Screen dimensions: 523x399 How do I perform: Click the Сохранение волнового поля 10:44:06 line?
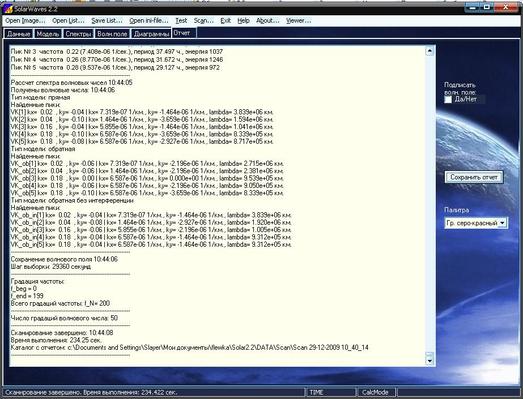(64, 259)
